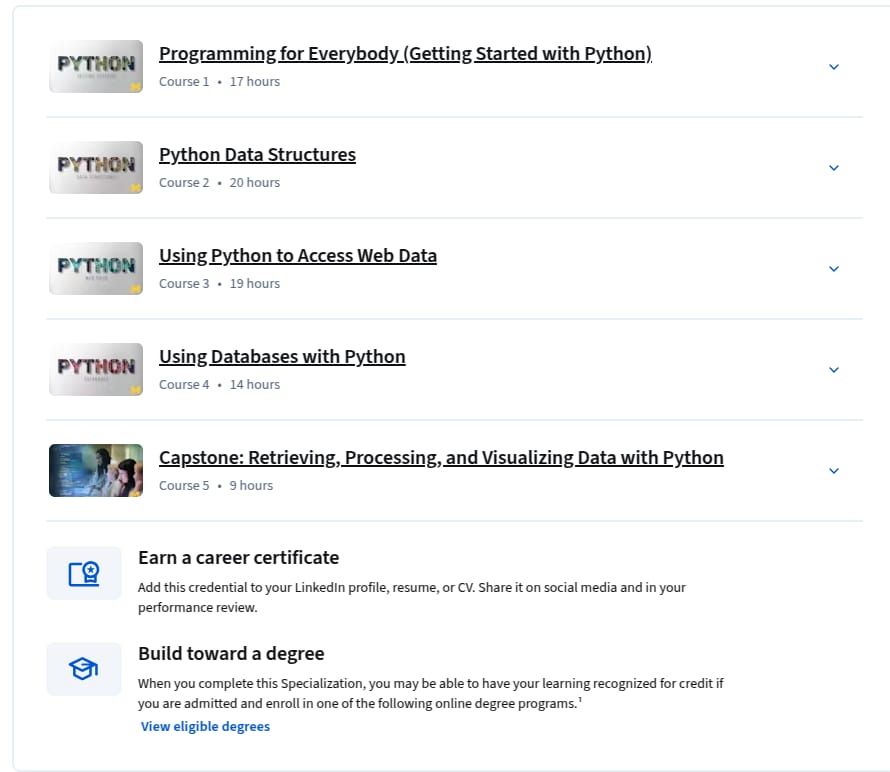Screen dimensions: 890x772
Task: Select the Using Python to Access Web Data thumbnail
Action: 96,268
